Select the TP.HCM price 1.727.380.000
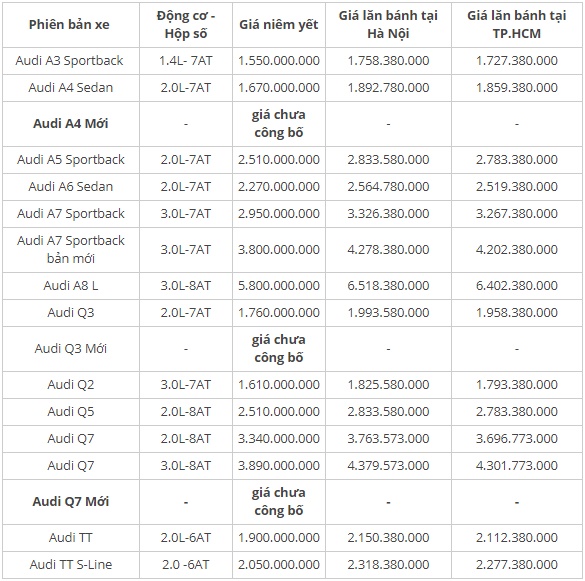Image resolution: width=585 pixels, height=581 pixels. click(517, 60)
